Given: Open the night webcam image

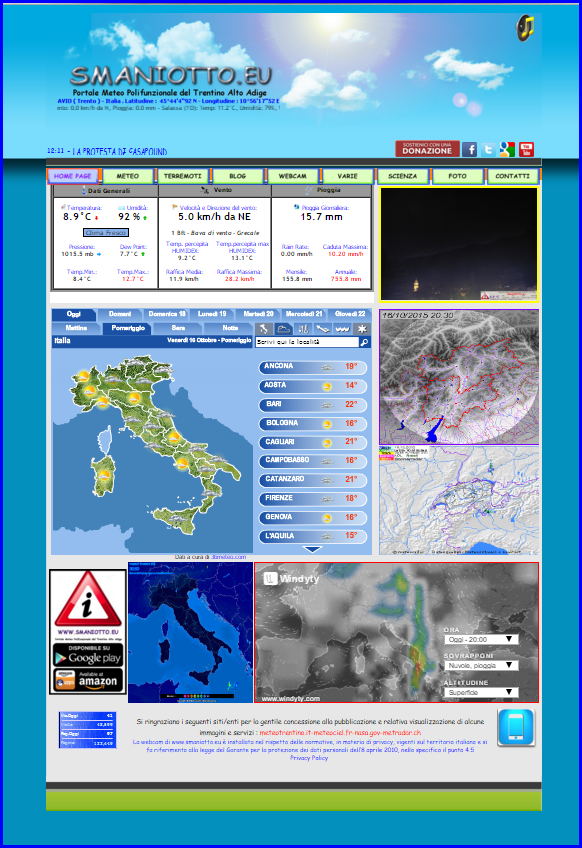Looking at the screenshot, I should click(459, 244).
